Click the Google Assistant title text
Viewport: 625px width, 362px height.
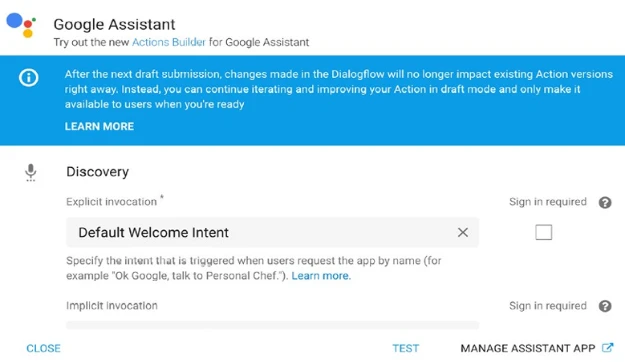(x=114, y=24)
